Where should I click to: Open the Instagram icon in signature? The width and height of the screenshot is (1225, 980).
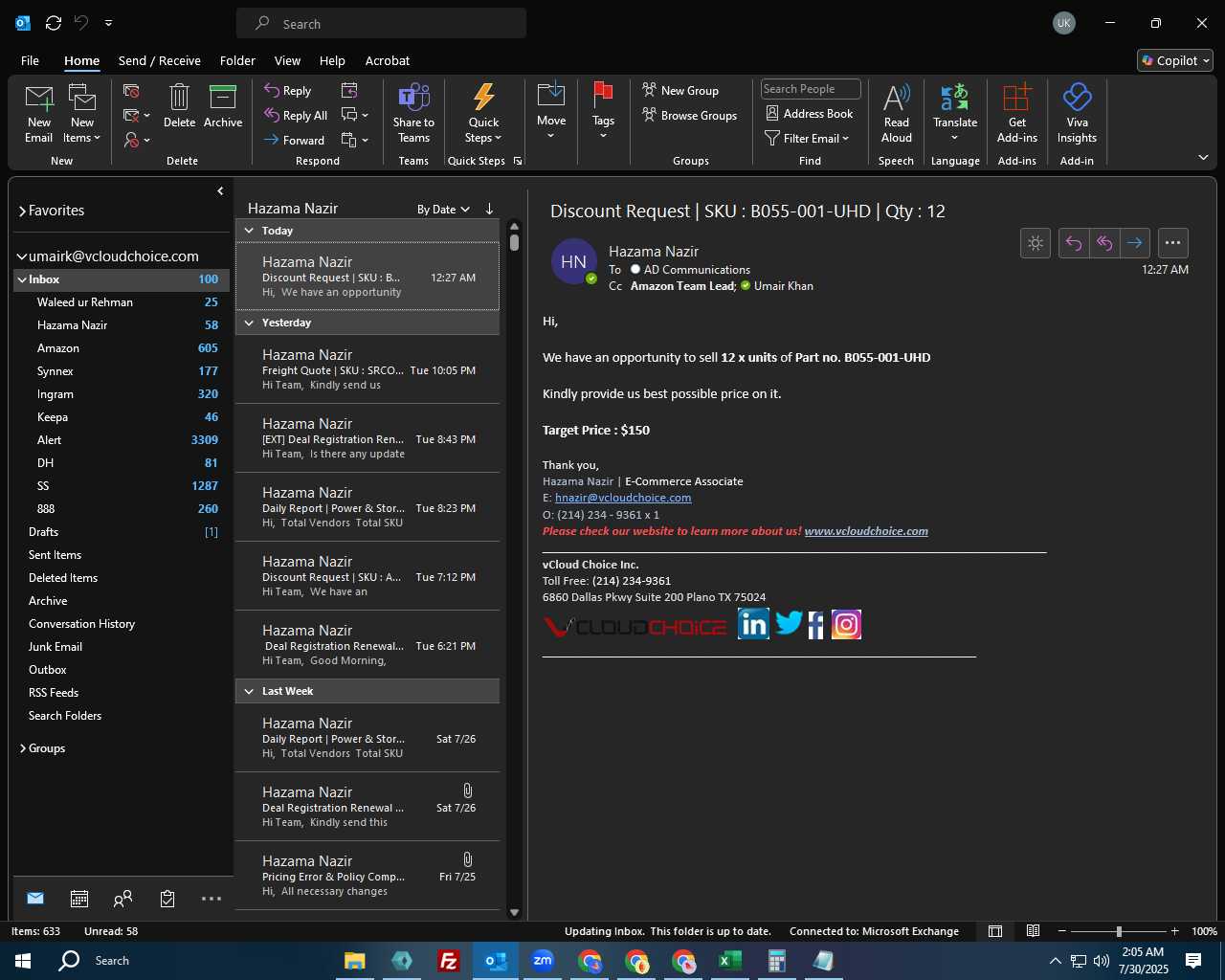coord(846,624)
